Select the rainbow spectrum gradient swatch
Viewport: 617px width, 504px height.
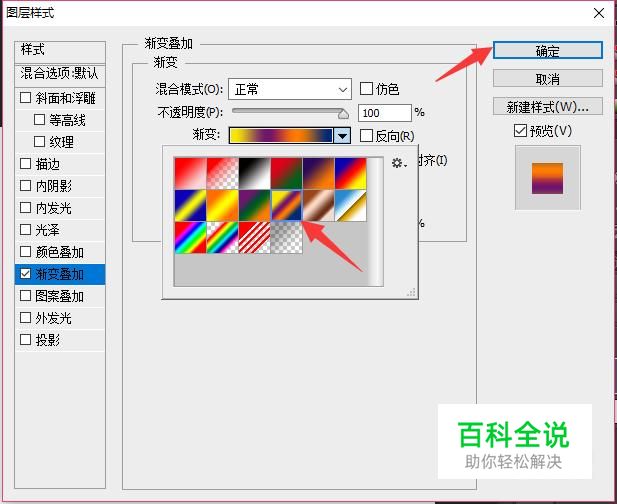(x=190, y=237)
